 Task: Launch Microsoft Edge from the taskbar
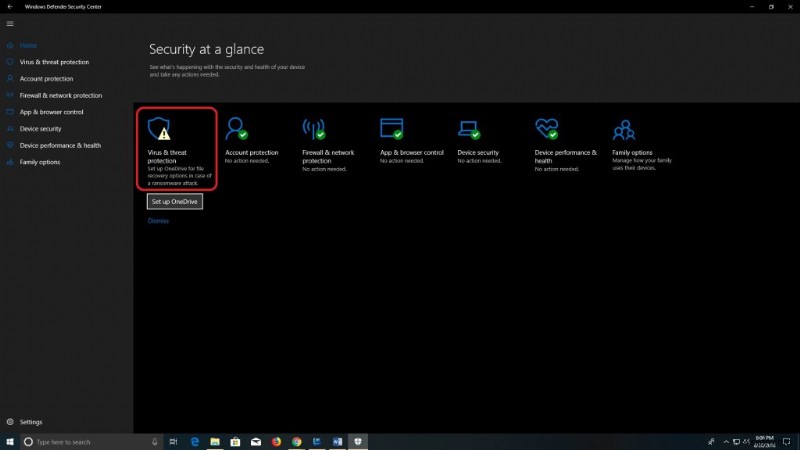[x=194, y=442]
